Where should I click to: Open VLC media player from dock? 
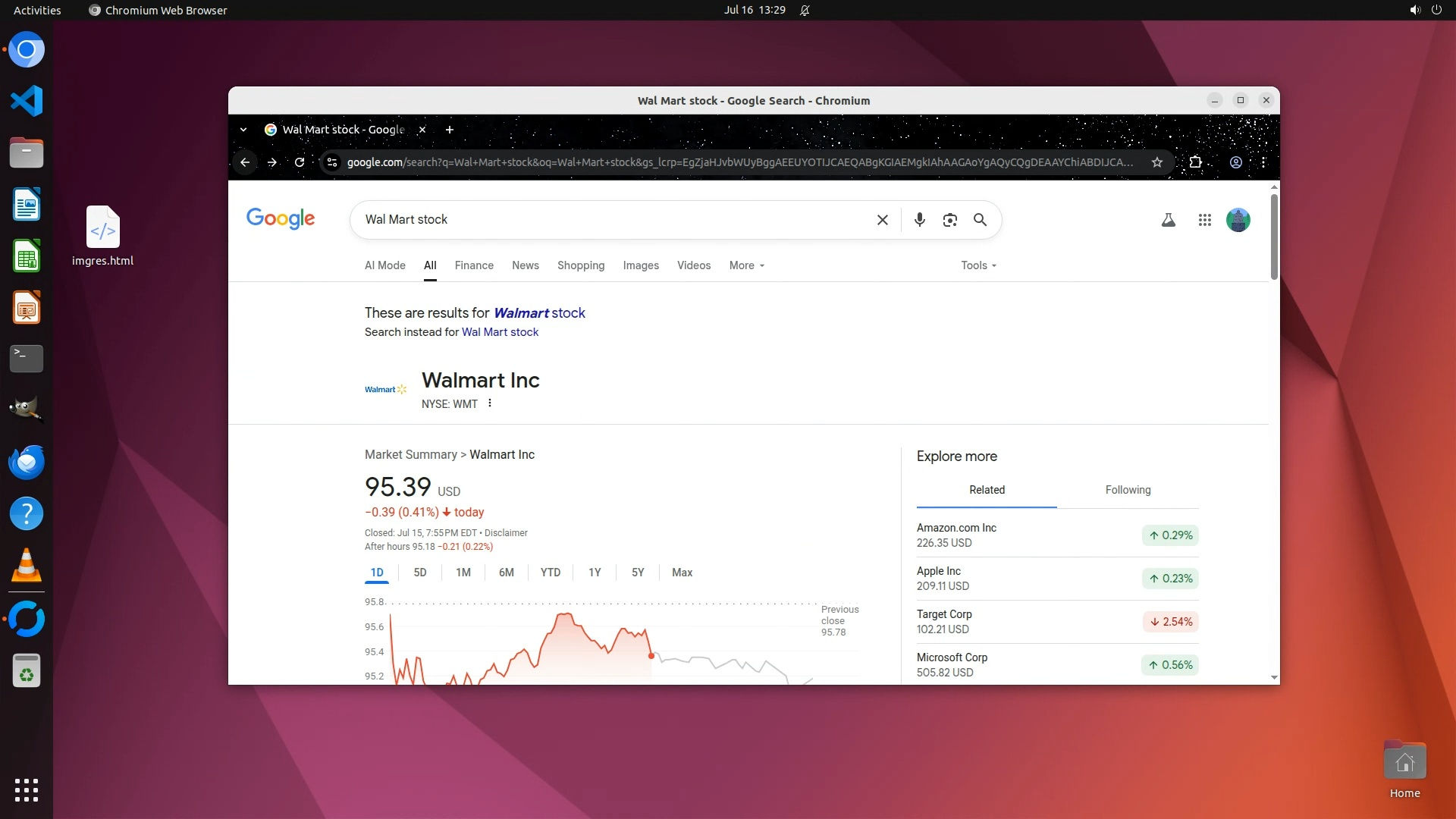(27, 566)
